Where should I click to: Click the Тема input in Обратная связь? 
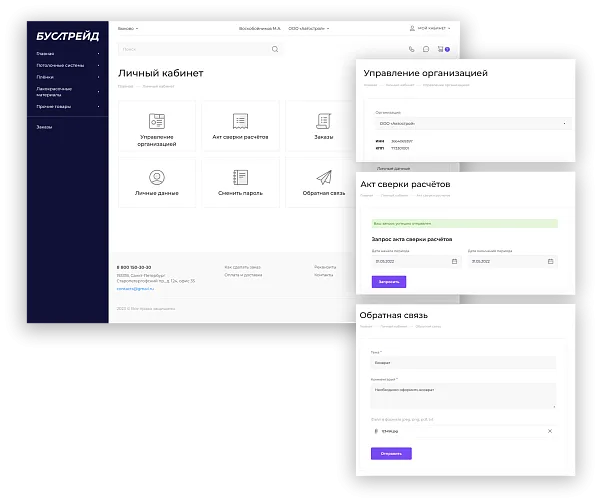pos(463,363)
